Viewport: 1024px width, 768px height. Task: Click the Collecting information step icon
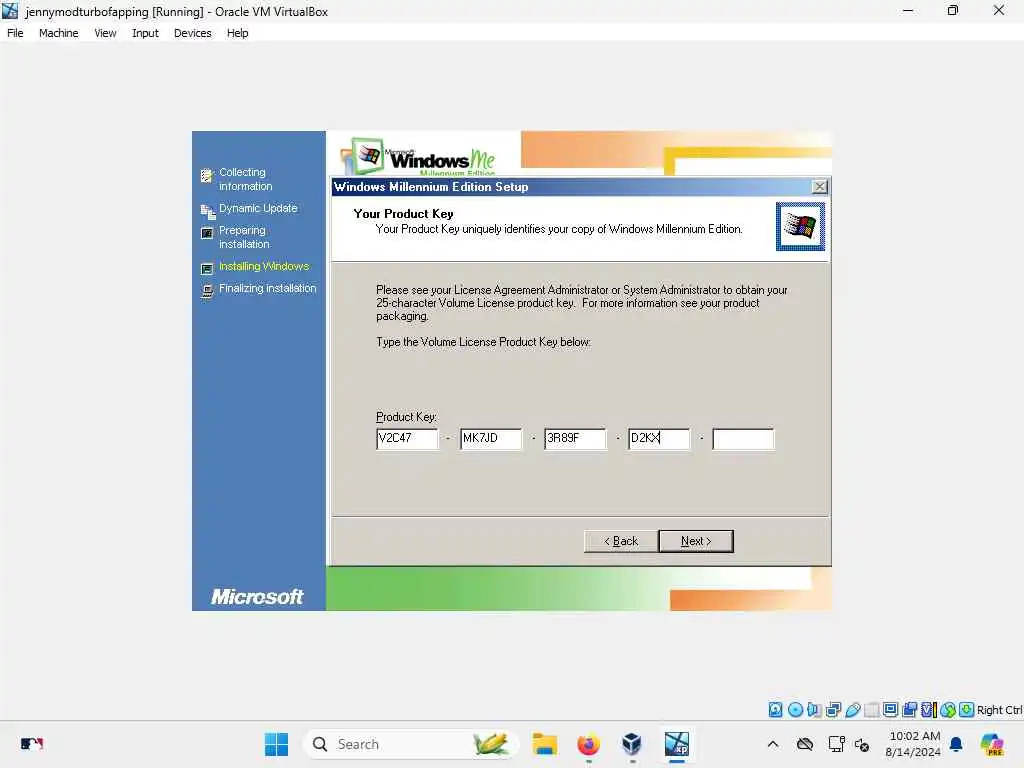tap(207, 175)
